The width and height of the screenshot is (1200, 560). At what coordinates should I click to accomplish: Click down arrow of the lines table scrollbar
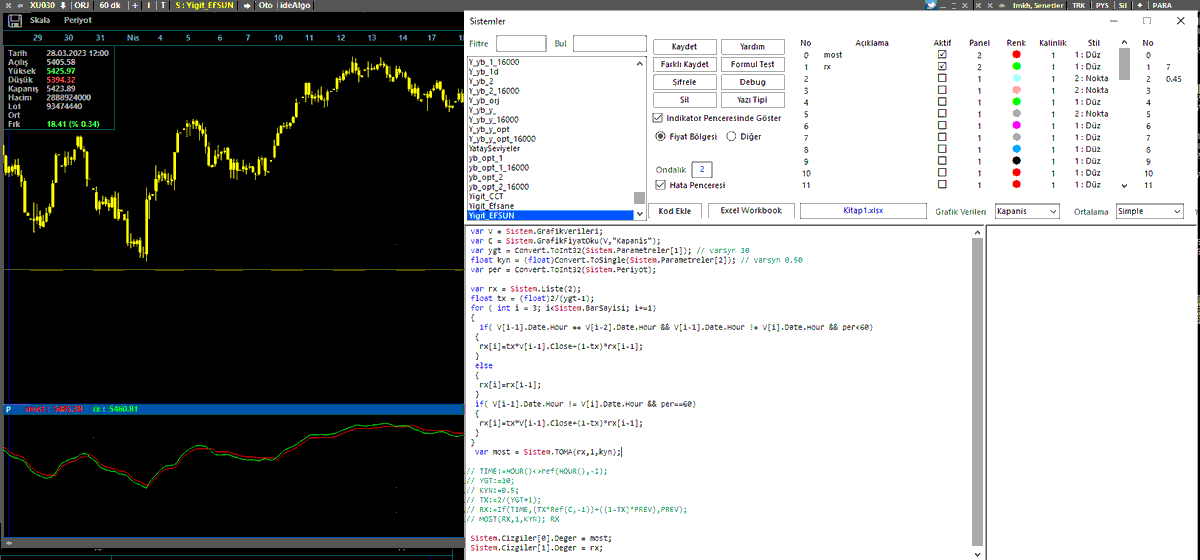click(1125, 185)
